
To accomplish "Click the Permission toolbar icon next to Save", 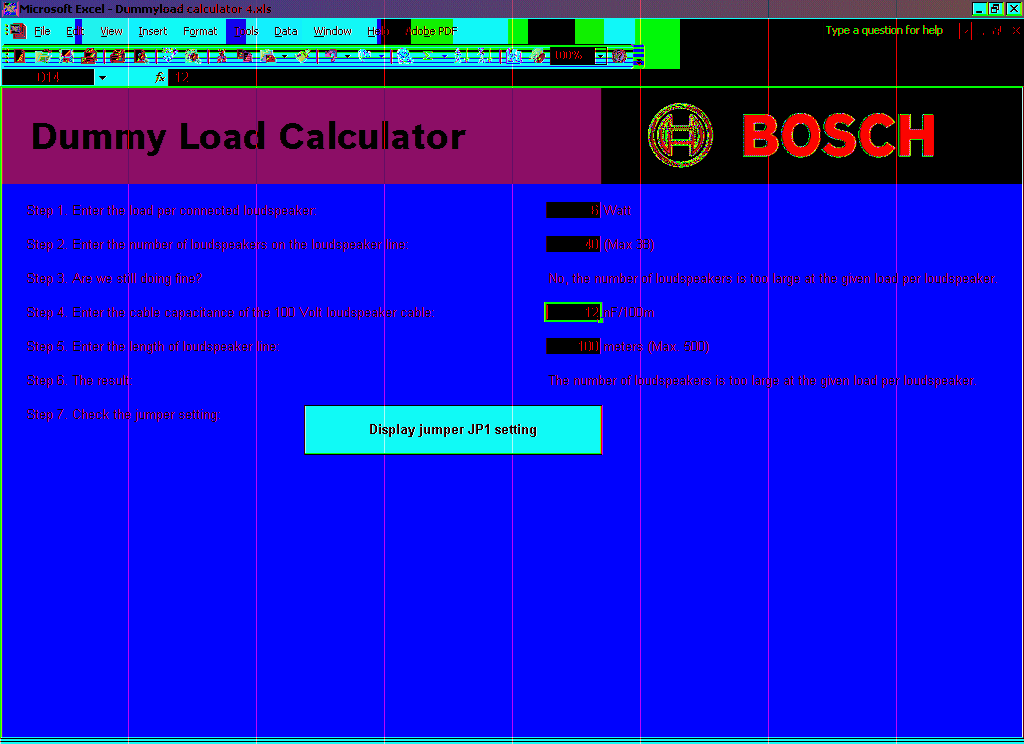I will click(x=89, y=56).
